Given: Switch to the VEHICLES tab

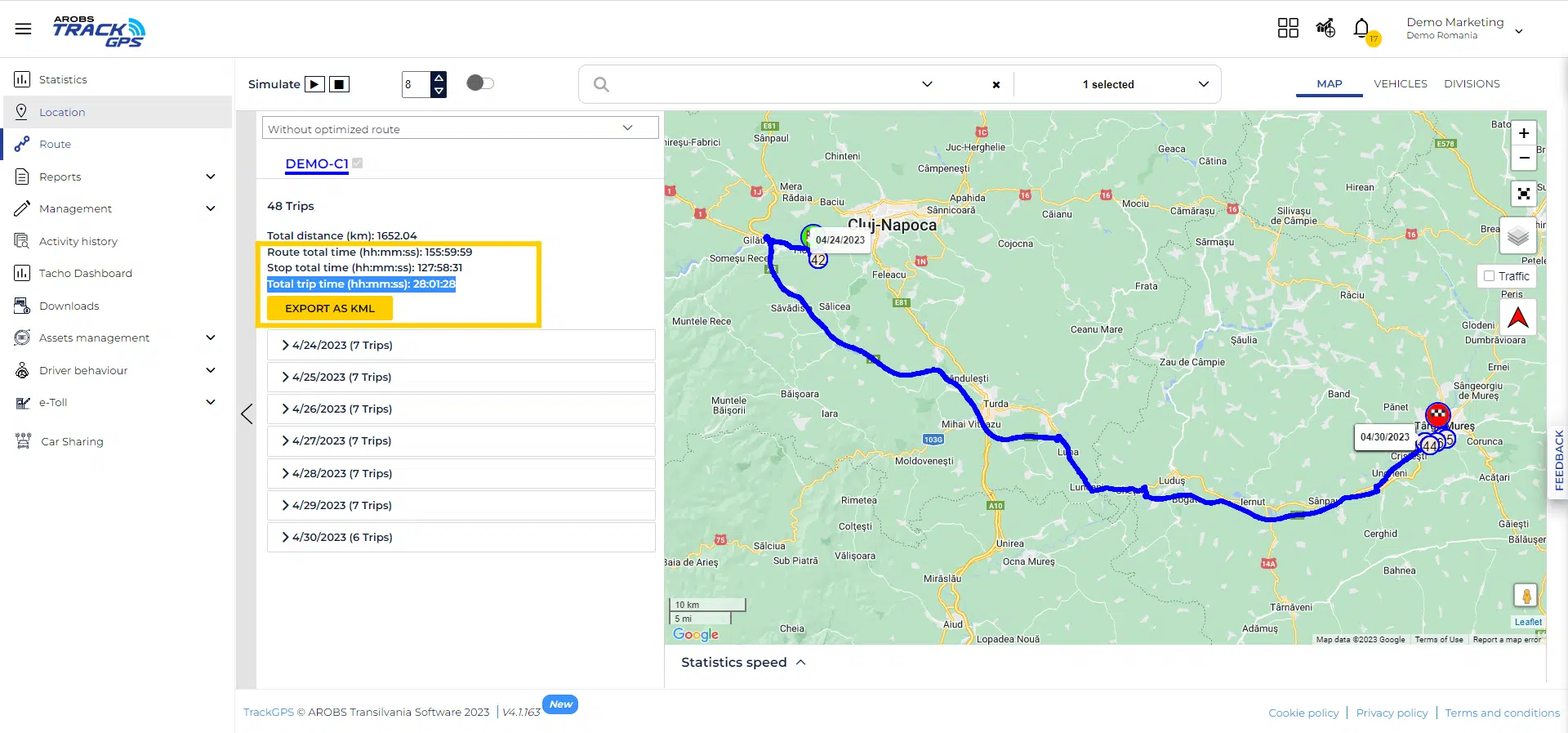Looking at the screenshot, I should [1400, 83].
